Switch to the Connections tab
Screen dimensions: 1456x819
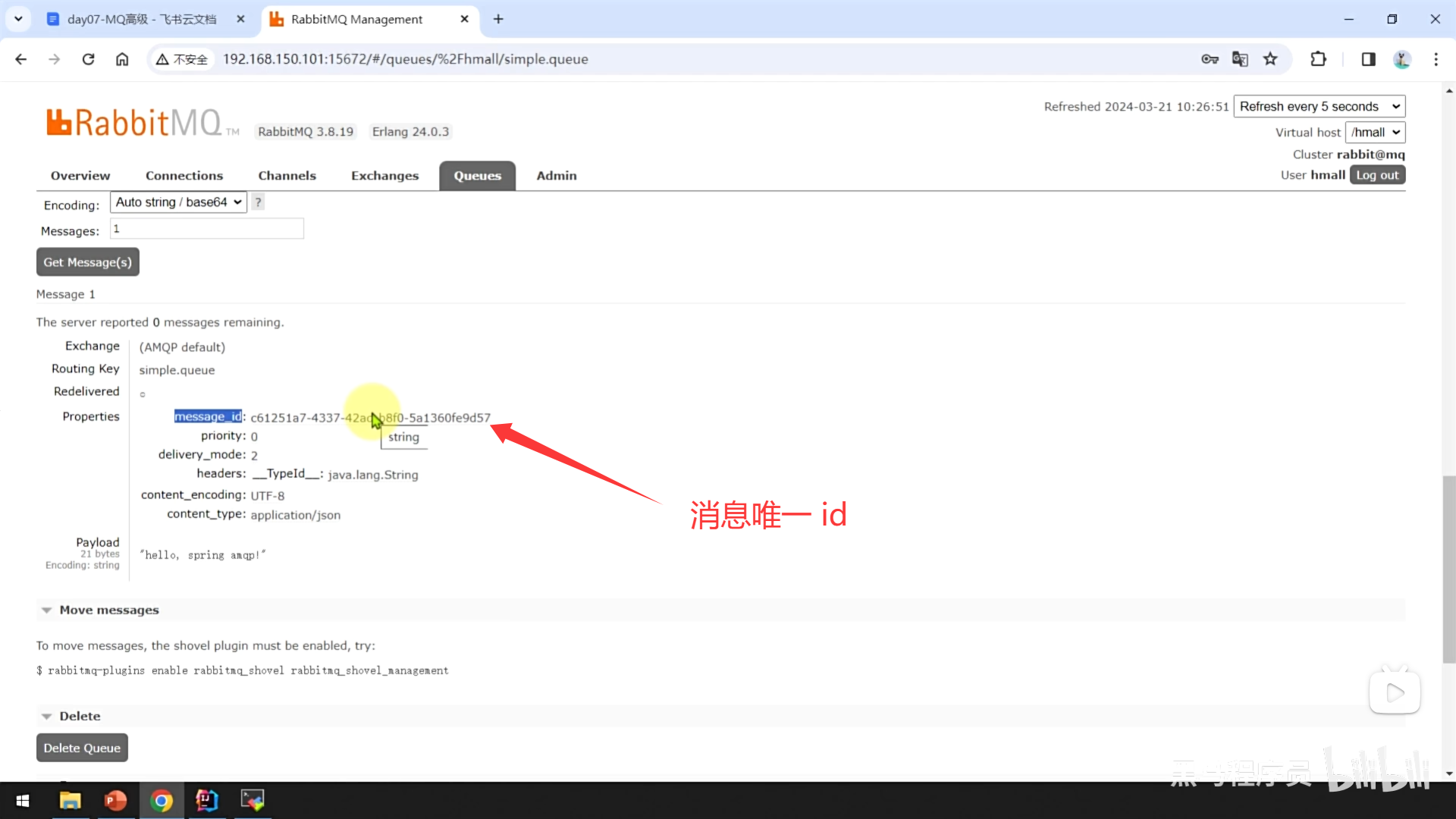184,176
